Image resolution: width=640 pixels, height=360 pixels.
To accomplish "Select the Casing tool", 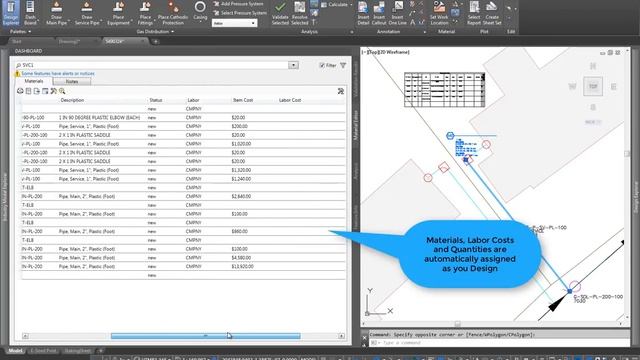I will tap(200, 11).
